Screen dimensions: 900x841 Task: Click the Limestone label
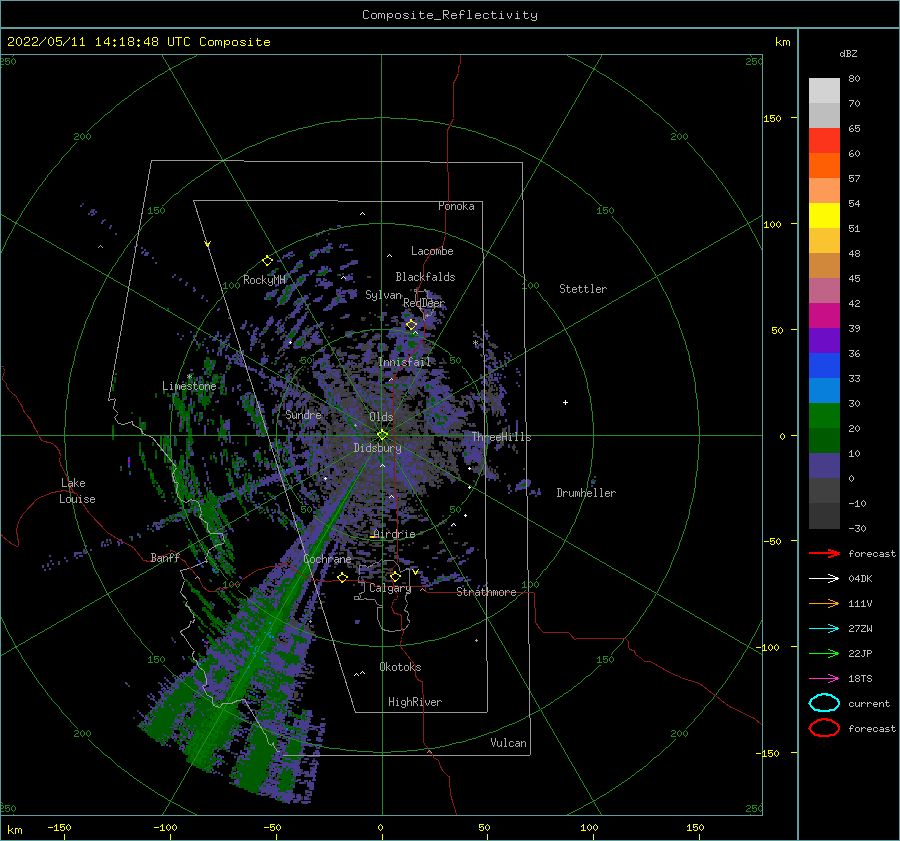(x=189, y=386)
